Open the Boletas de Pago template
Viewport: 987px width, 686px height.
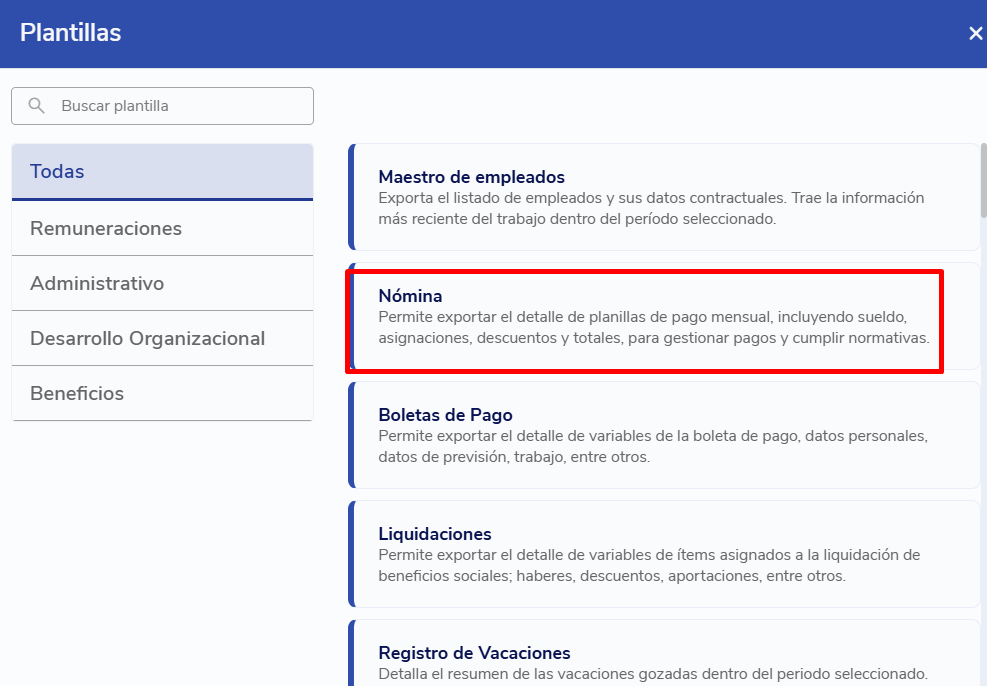coord(445,415)
